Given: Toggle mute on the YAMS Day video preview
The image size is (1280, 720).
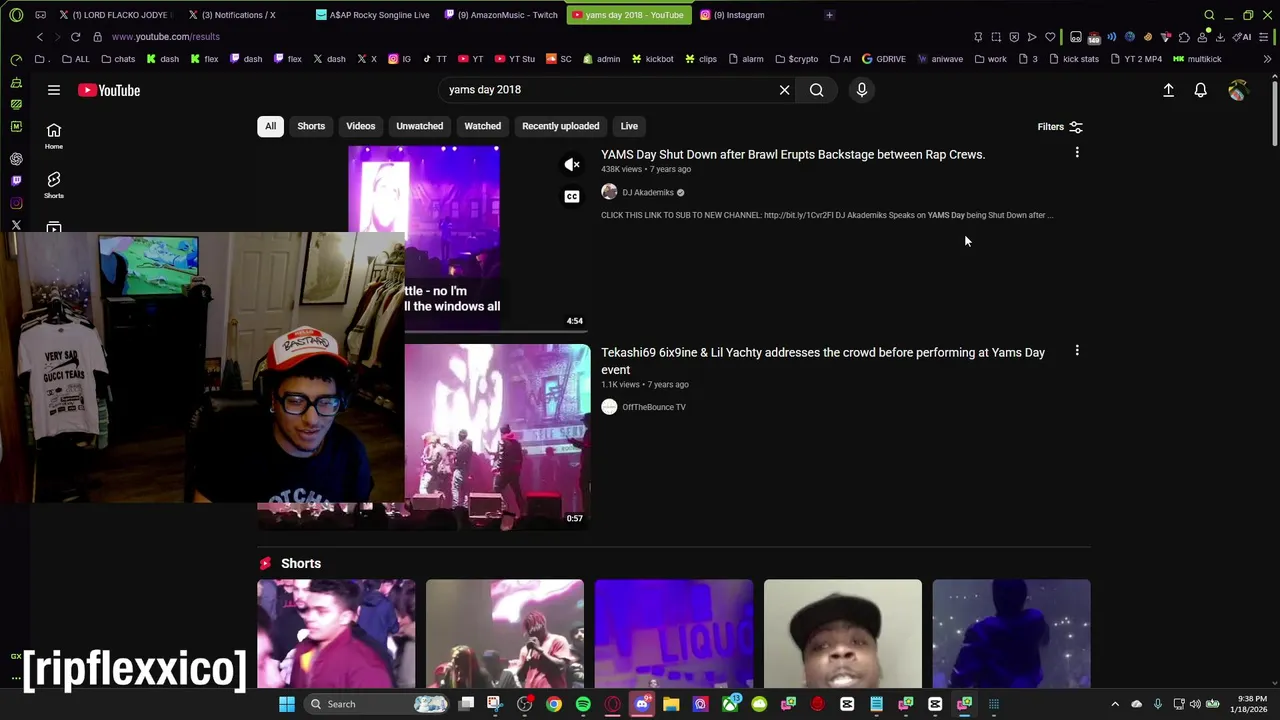Looking at the screenshot, I should tap(572, 165).
